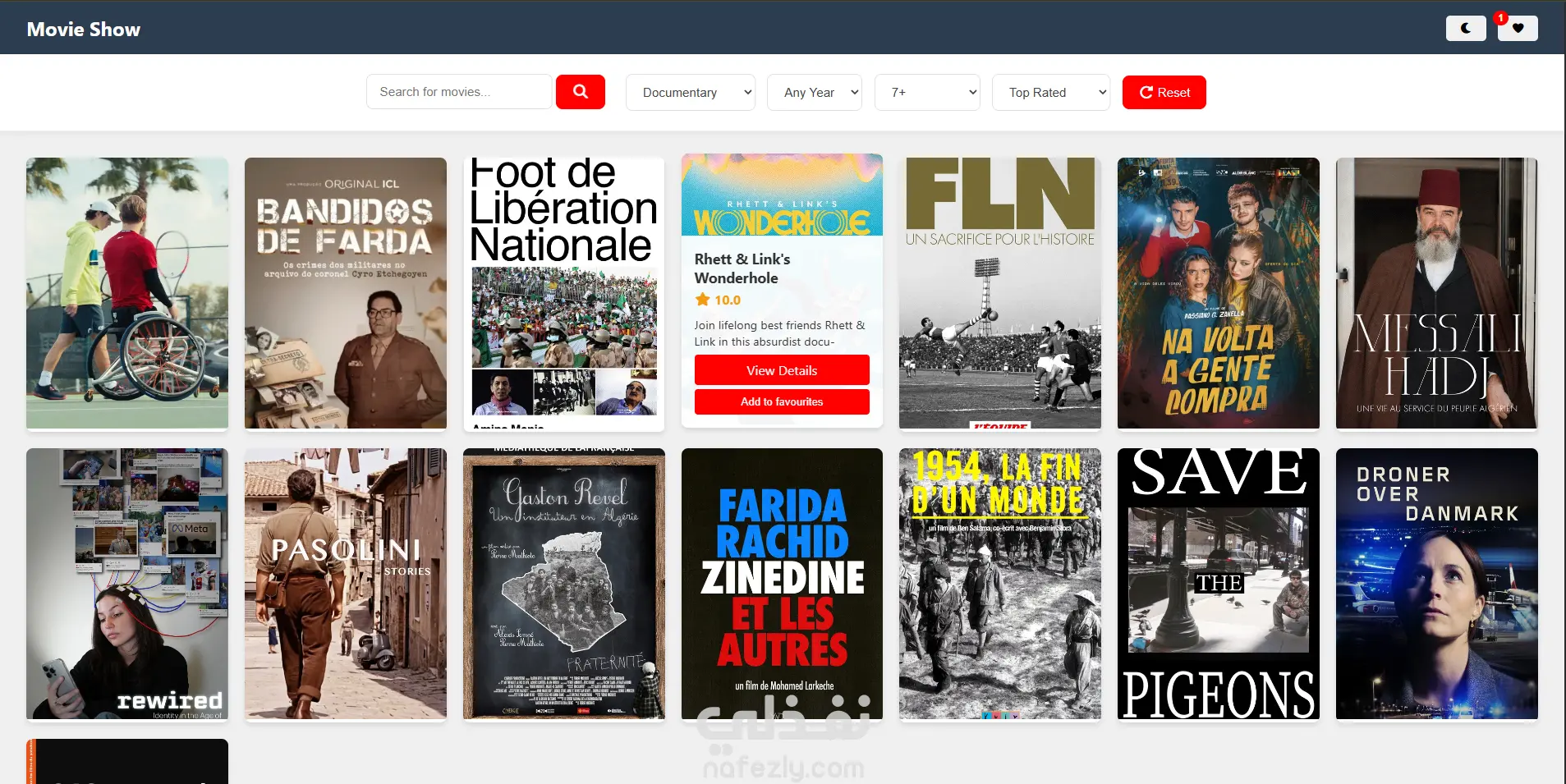Go to Movie Show home title
This screenshot has width=1566, height=784.
coord(84,30)
